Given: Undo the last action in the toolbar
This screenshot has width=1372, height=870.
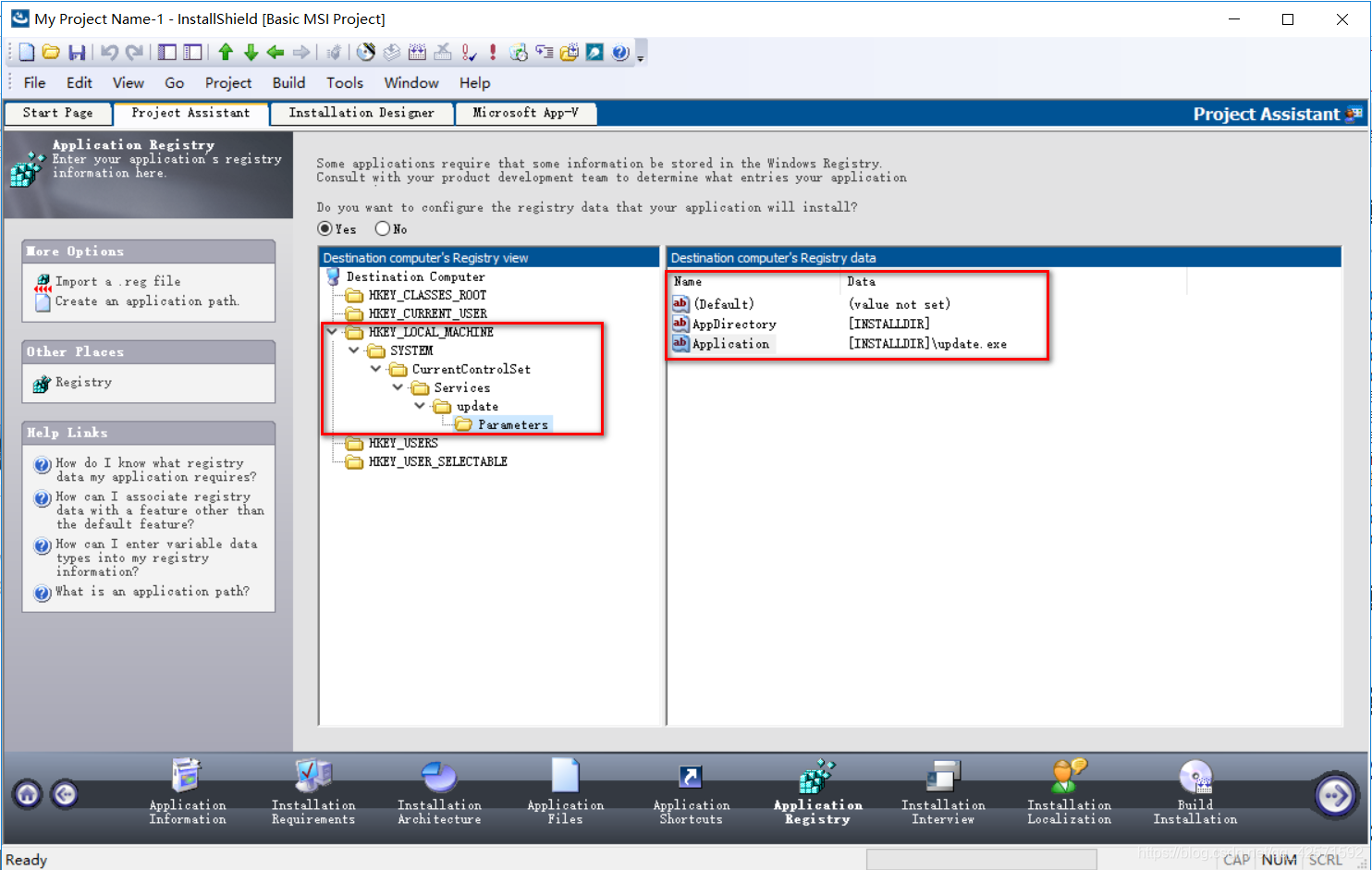Looking at the screenshot, I should [109, 53].
